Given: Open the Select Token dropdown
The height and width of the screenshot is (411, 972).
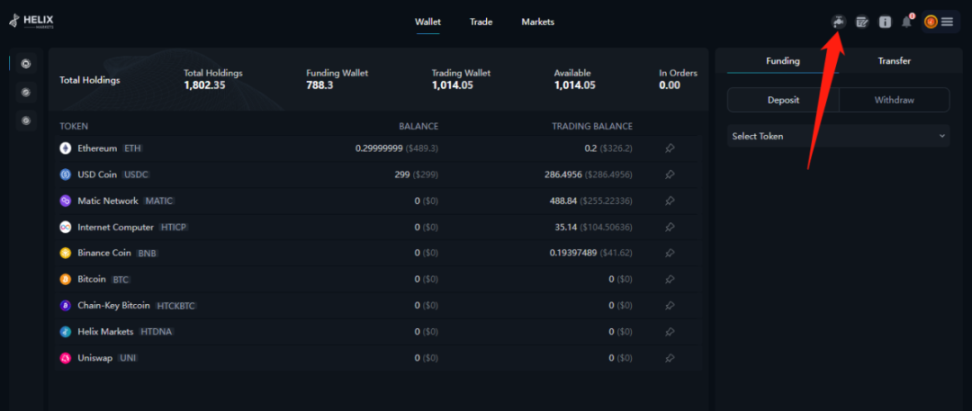Looking at the screenshot, I should 838,136.
